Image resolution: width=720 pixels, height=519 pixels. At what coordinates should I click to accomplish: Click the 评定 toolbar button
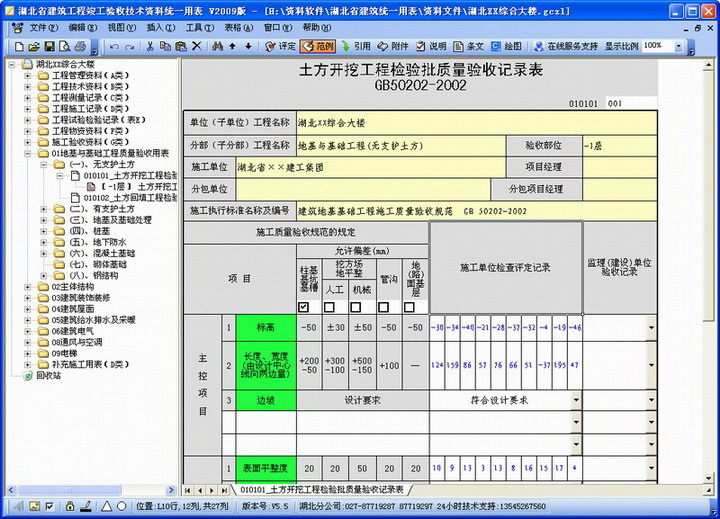click(281, 46)
